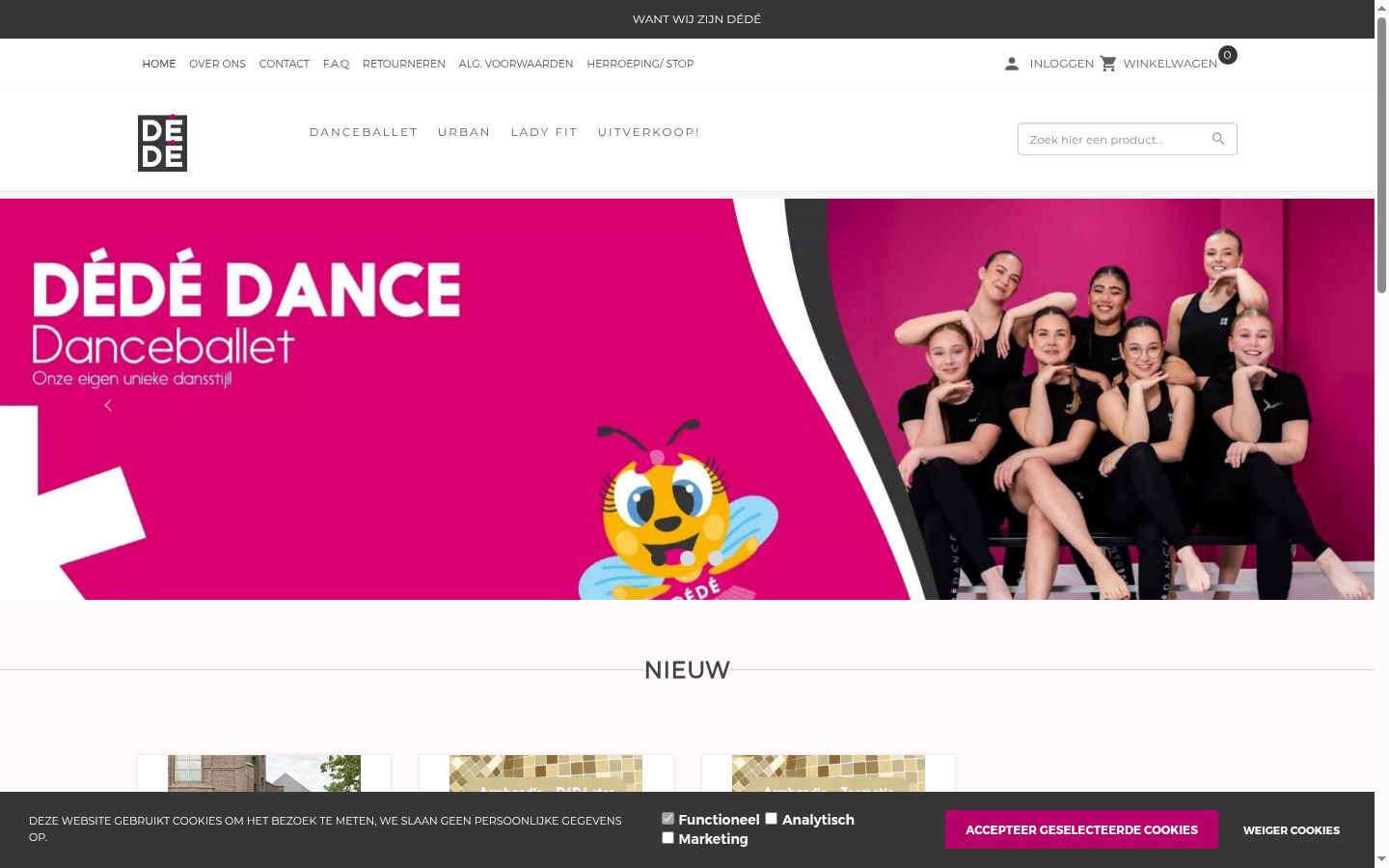The image size is (1389, 868).
Task: Toggle the Functioneel cookie checkbox
Action: point(667,819)
